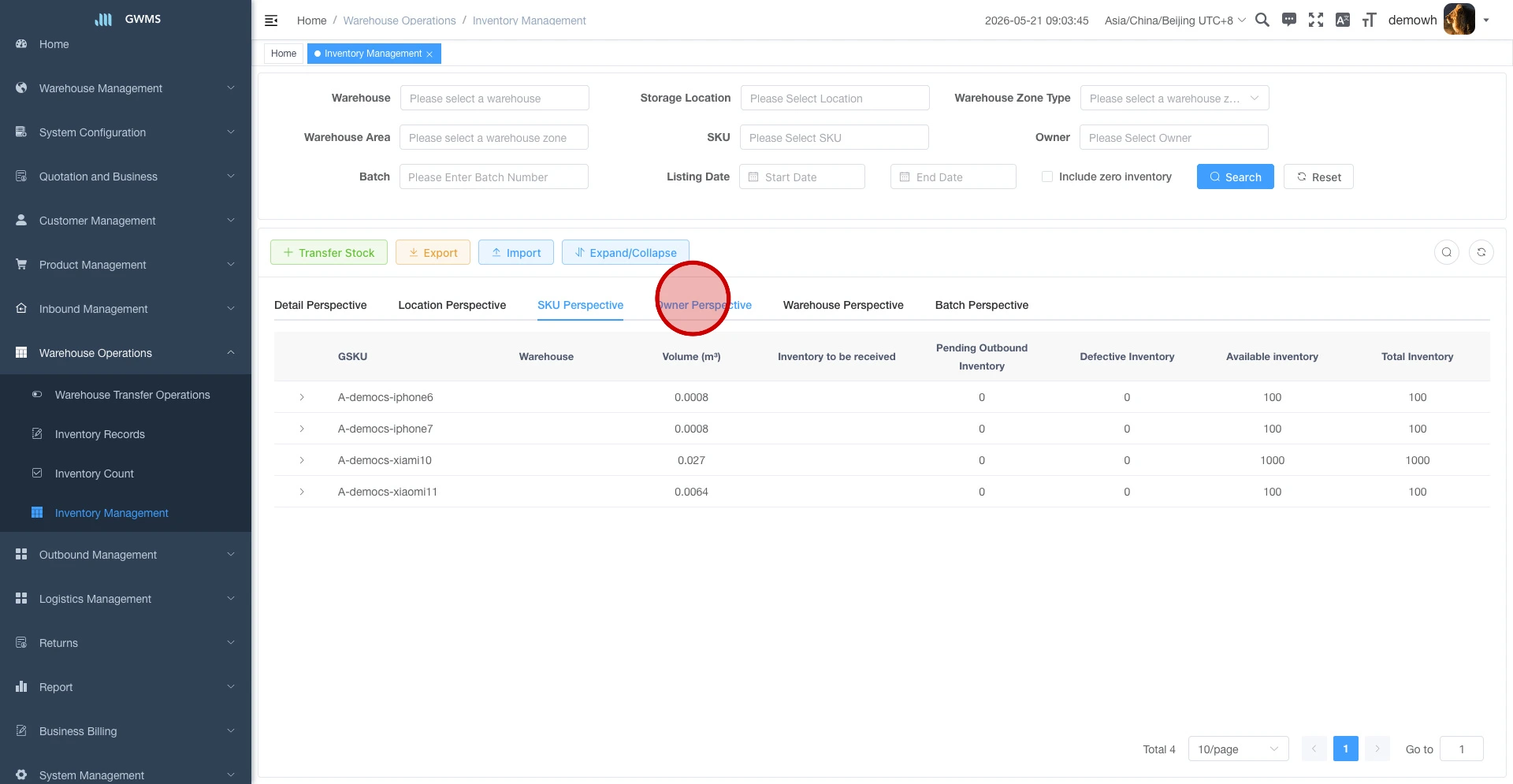Open the header search magnifier icon
The height and width of the screenshot is (784, 1513).
(x=1262, y=20)
